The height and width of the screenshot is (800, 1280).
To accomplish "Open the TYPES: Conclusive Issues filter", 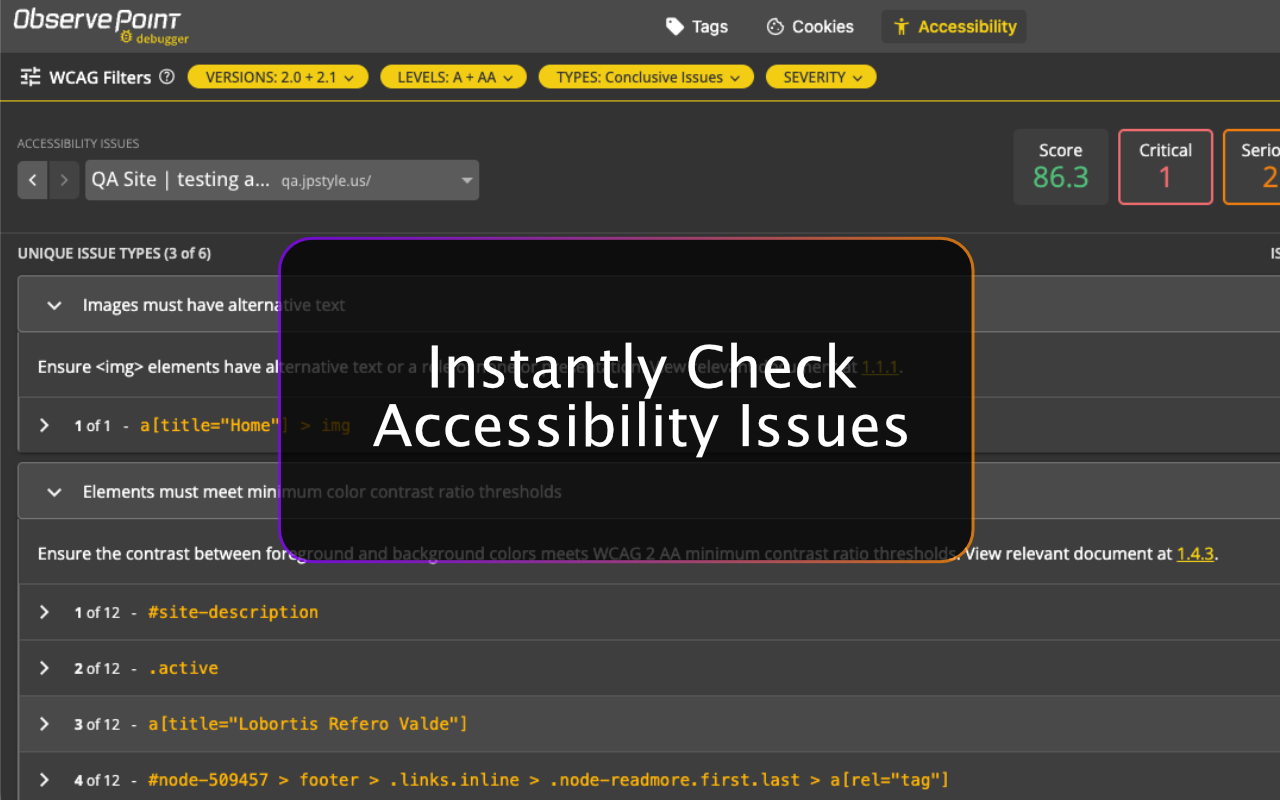I will click(646, 77).
